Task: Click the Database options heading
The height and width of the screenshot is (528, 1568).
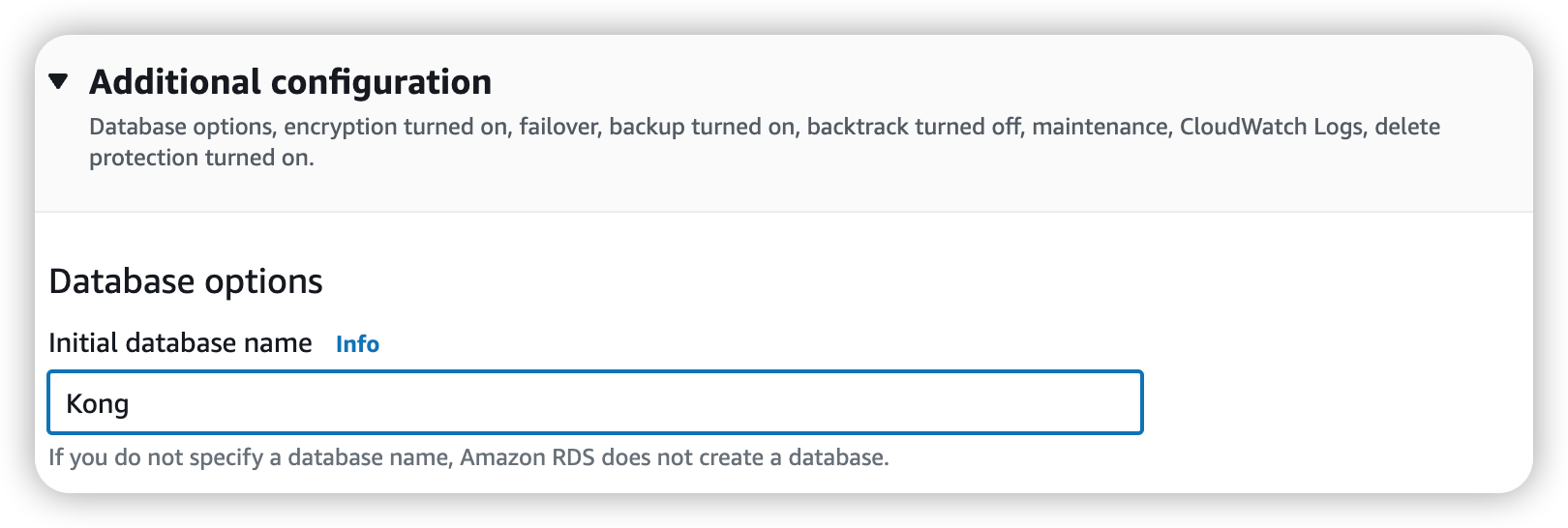Action: click(186, 281)
